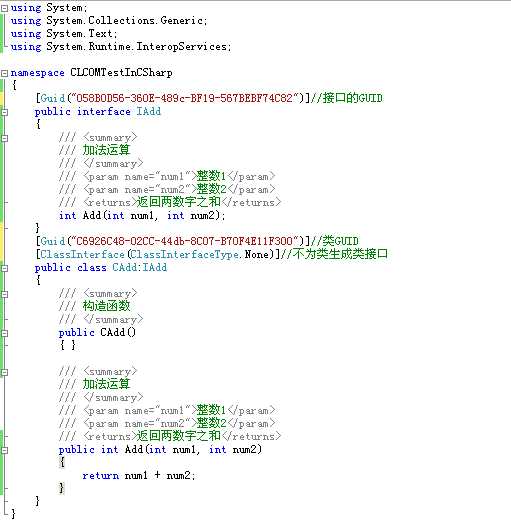Click CAdd in 'public class CAdd:IAdd'
511x530 pixels.
point(124,267)
